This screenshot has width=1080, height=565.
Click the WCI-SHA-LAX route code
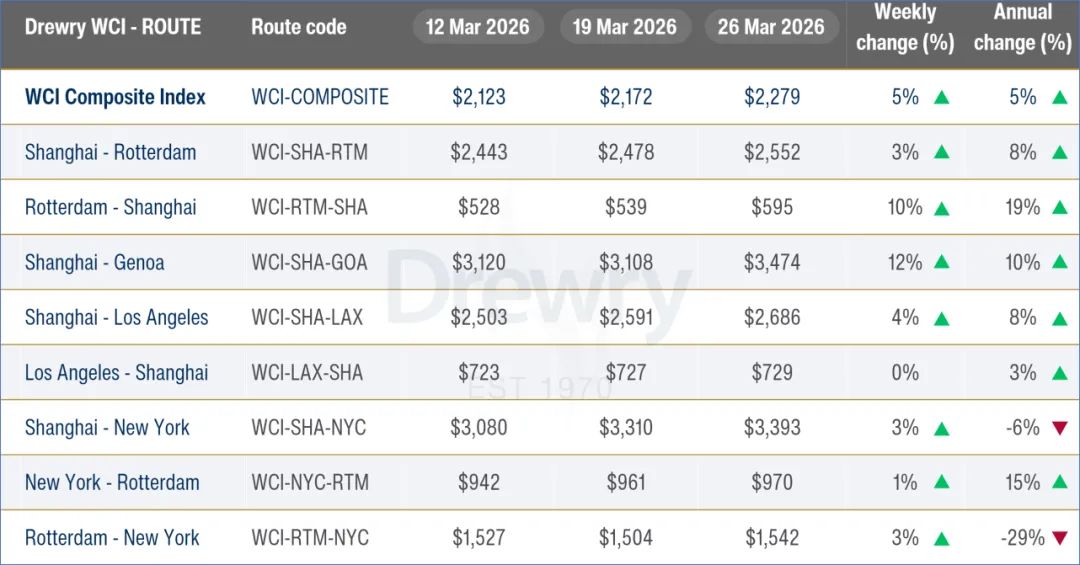308,317
